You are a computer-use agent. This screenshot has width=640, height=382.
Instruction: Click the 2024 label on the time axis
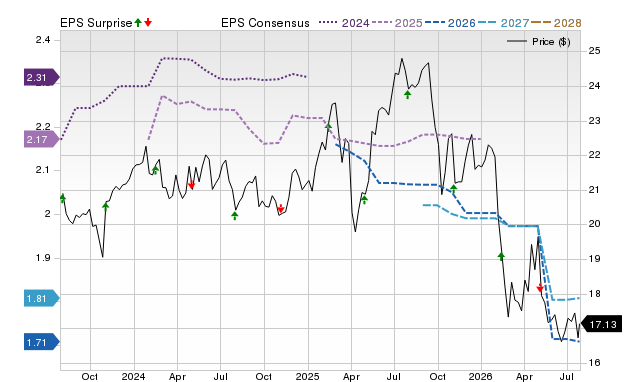click(133, 376)
